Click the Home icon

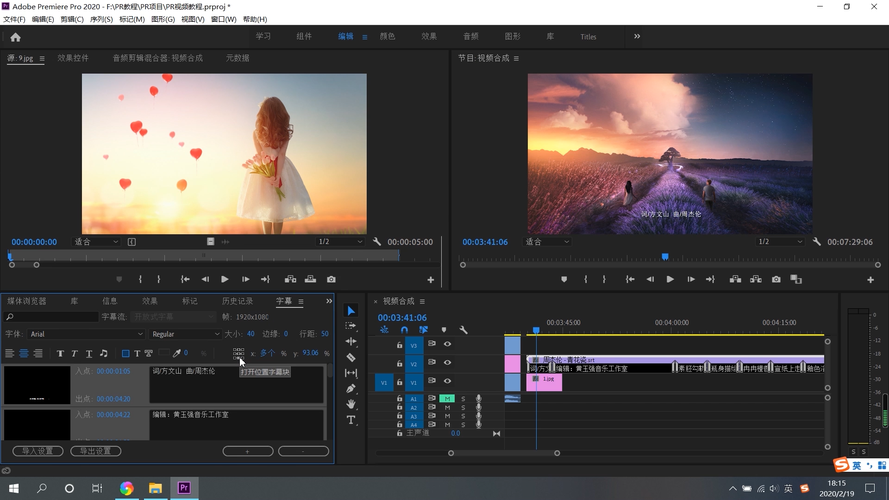[15, 37]
